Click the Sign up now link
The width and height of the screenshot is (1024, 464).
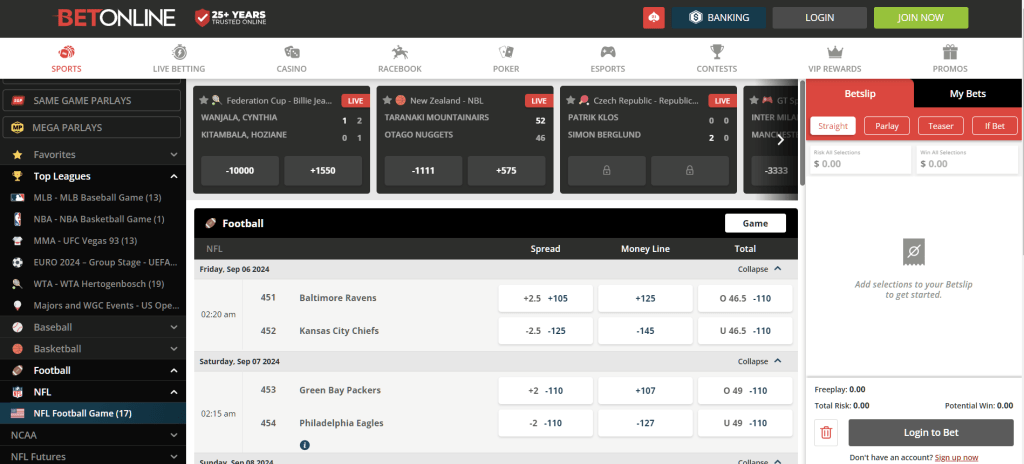tap(956, 457)
